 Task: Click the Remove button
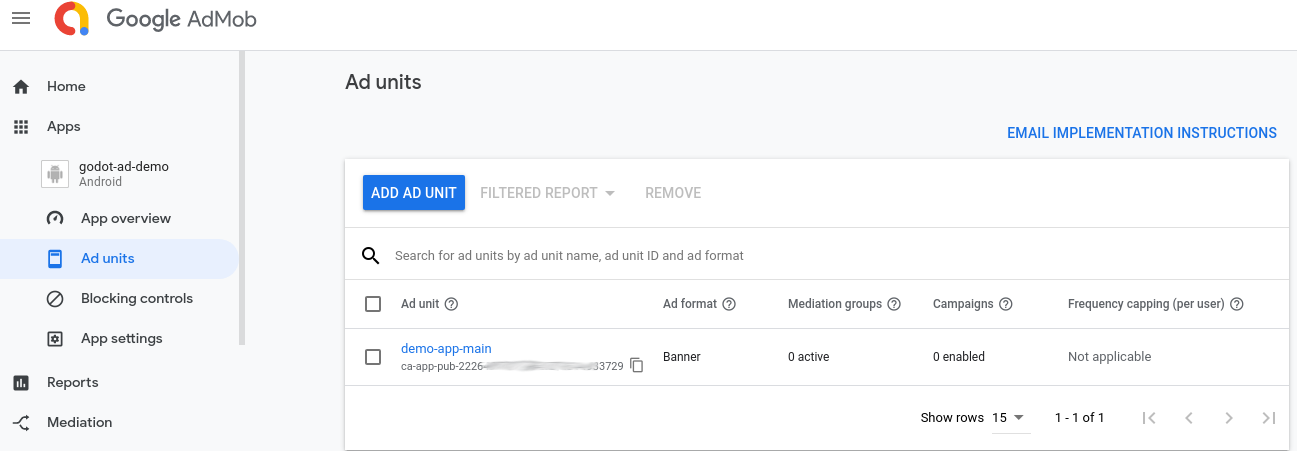pyautogui.click(x=673, y=193)
